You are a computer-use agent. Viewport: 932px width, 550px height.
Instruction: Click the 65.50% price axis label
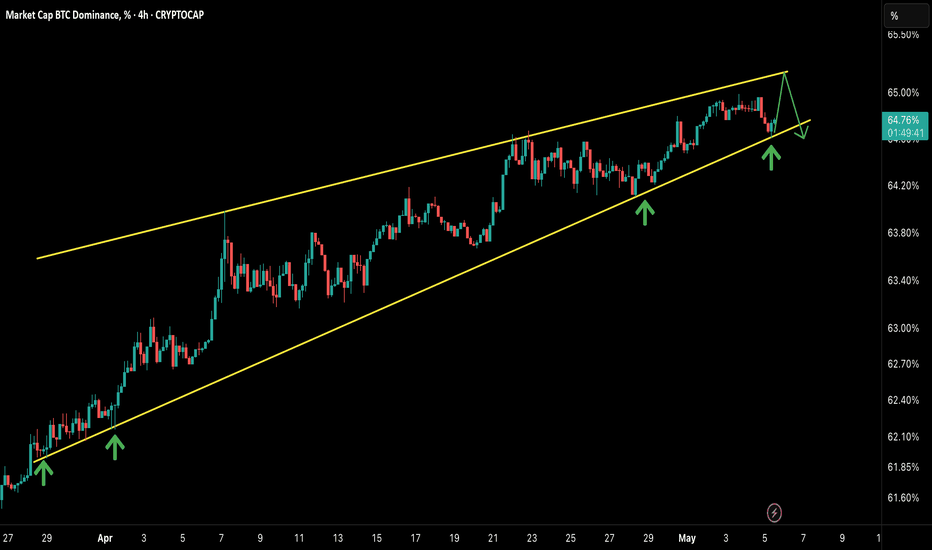pos(903,35)
